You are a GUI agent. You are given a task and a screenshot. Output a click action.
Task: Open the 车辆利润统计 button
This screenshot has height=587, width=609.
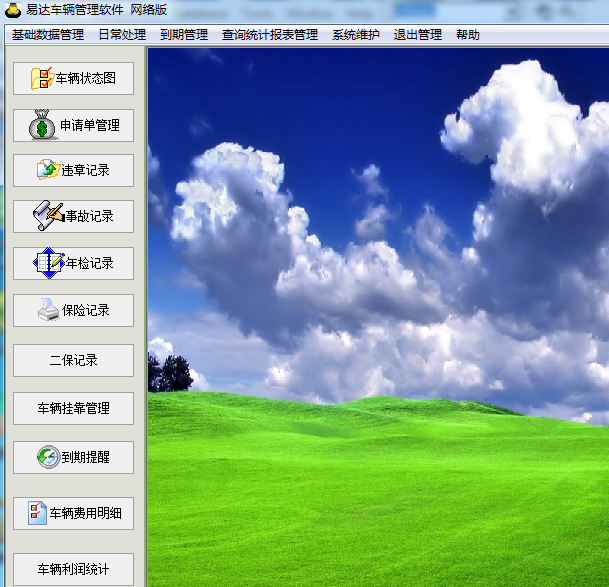pyautogui.click(x=73, y=569)
